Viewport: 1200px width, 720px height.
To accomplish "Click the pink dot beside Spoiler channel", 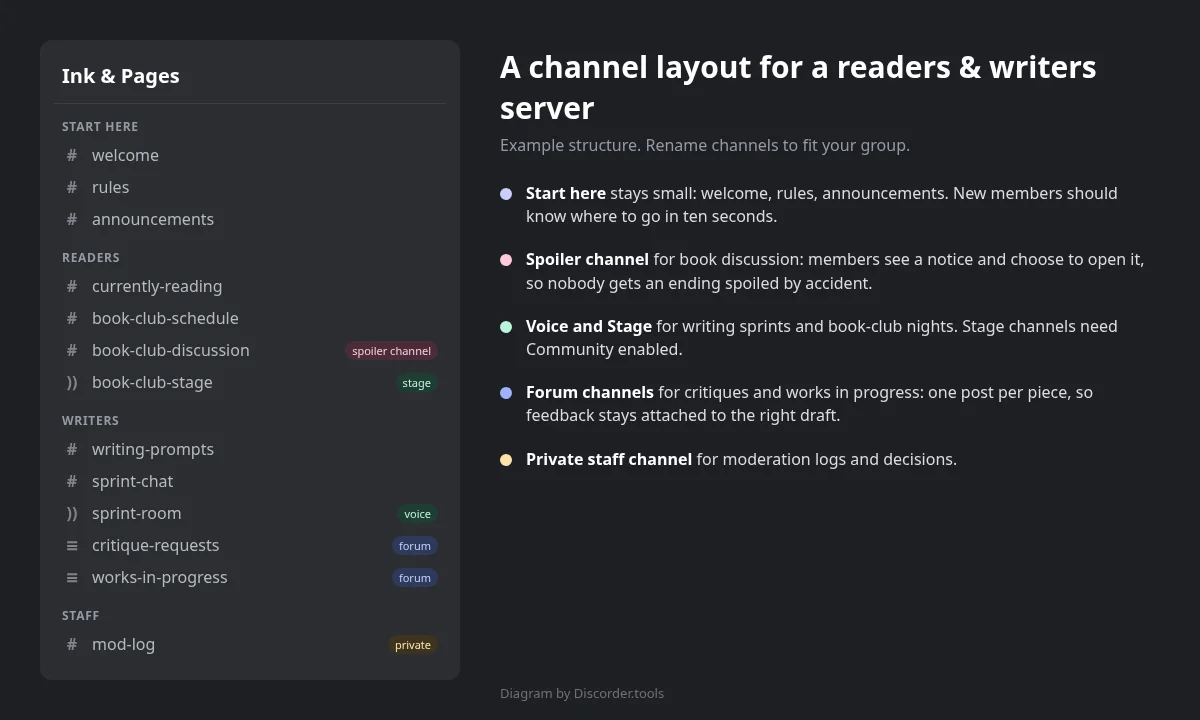I will pyautogui.click(x=506, y=260).
